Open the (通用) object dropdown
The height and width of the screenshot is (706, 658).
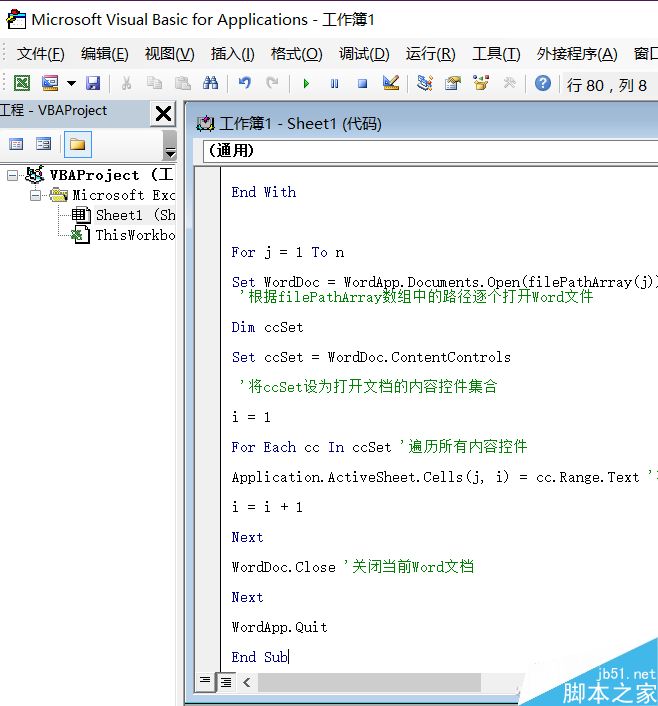[x=430, y=150]
